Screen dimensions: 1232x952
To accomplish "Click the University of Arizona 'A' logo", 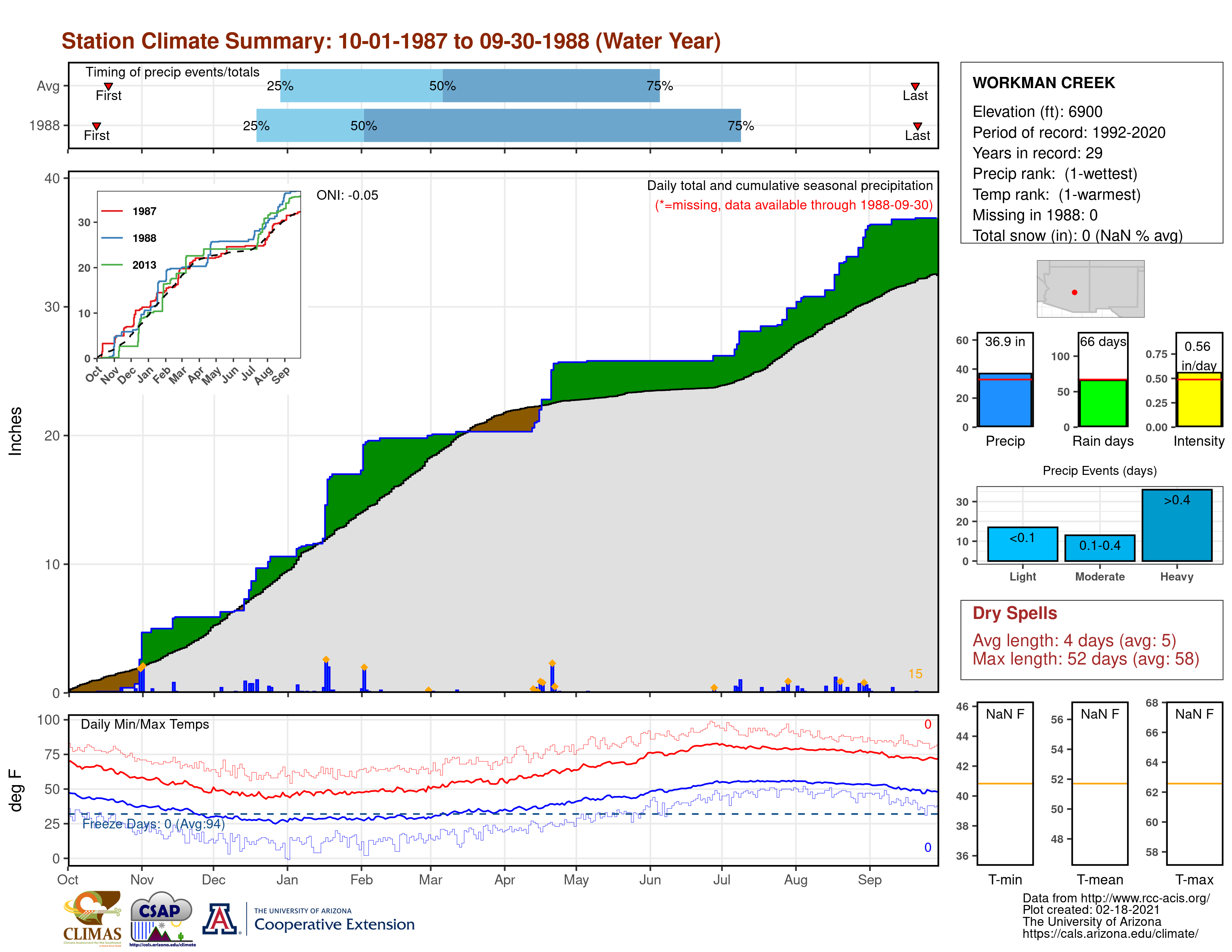I will (x=221, y=919).
